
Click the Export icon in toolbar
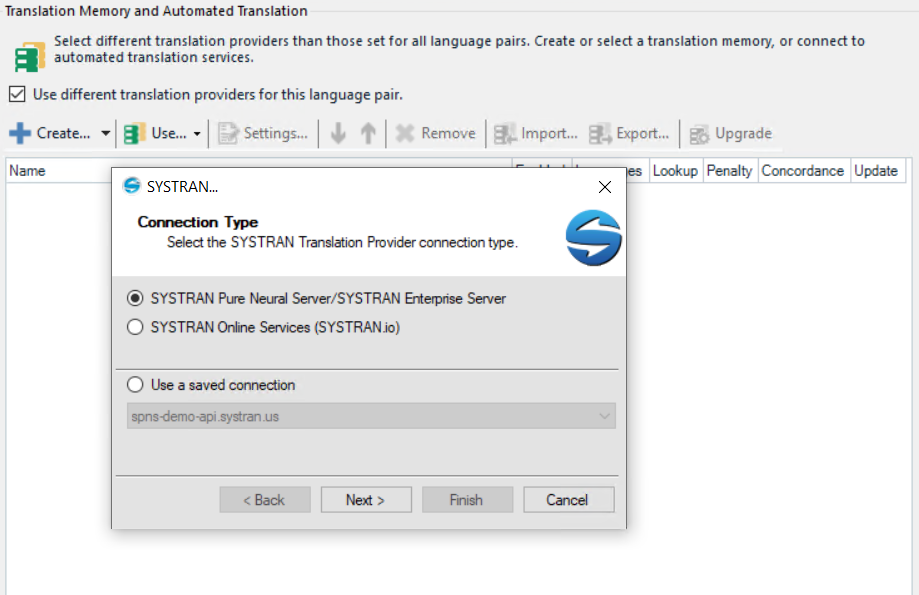[600, 133]
